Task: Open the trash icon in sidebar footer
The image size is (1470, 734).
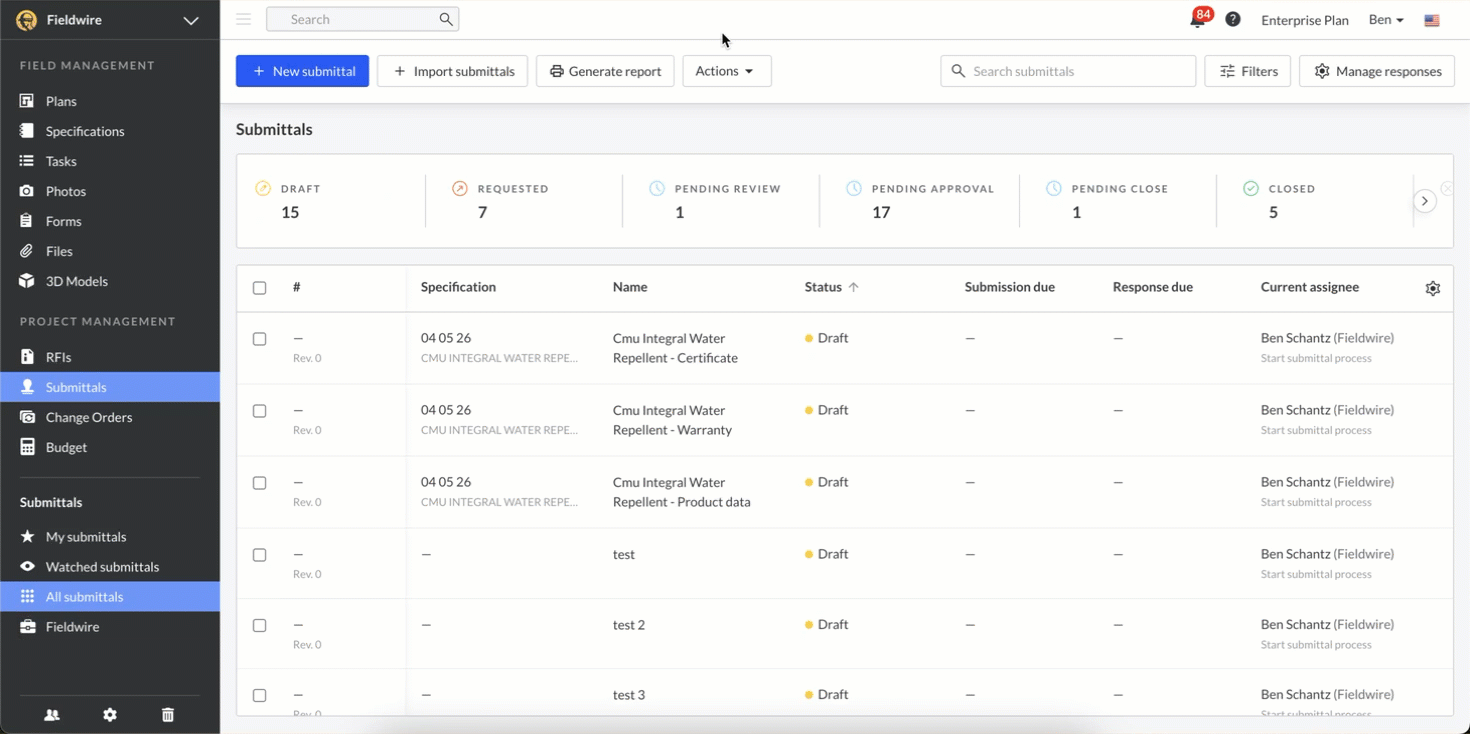Action: 168,715
